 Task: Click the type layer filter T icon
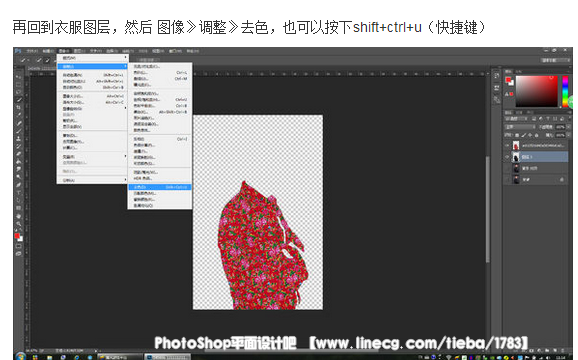[548, 119]
